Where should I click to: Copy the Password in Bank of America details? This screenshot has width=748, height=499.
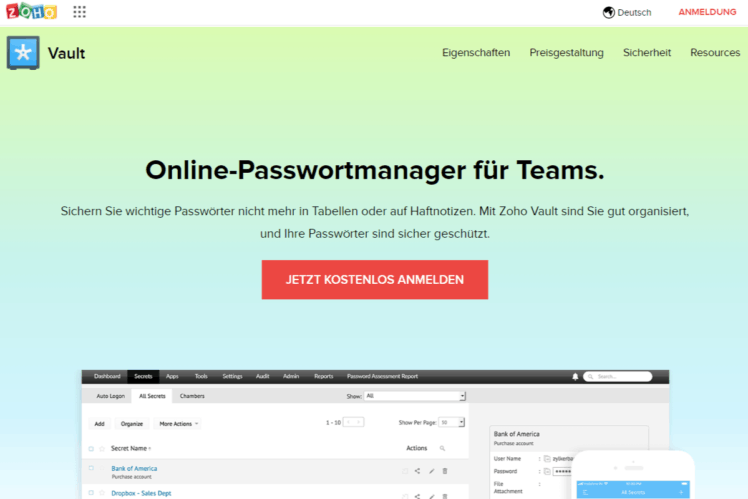tap(547, 471)
